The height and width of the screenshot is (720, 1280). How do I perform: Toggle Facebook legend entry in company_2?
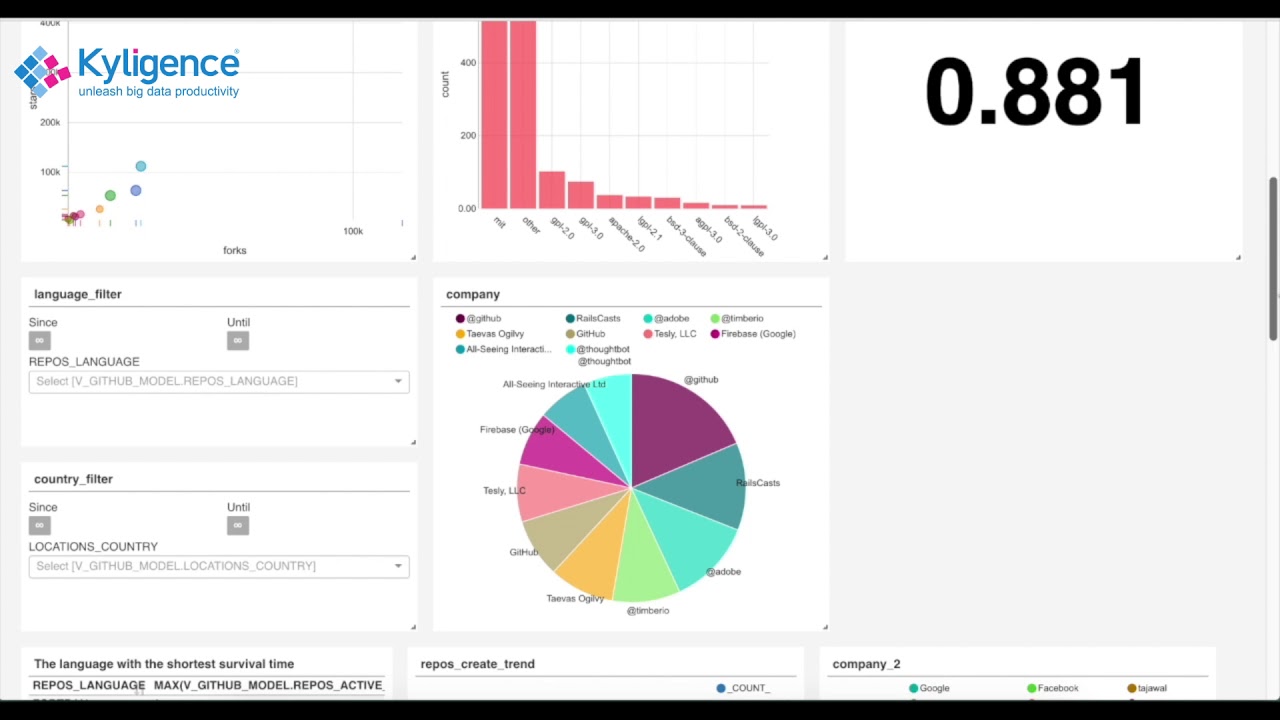[x=1053, y=688]
